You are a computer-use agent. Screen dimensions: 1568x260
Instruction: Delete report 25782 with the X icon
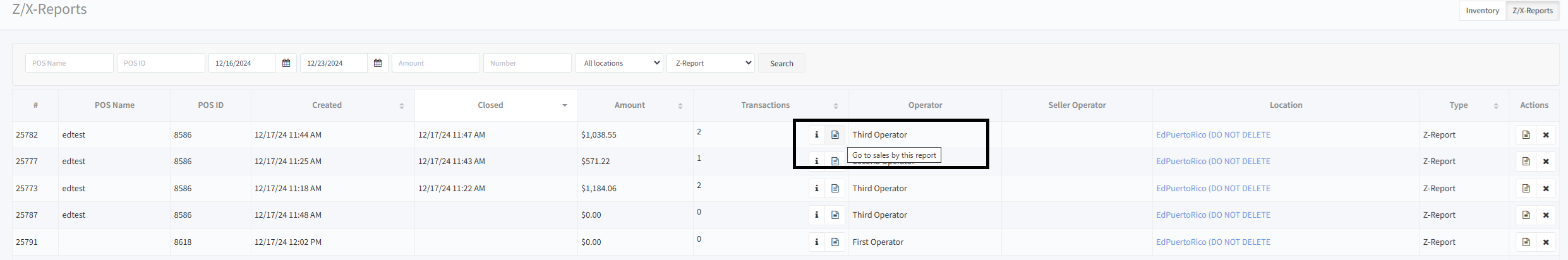click(1546, 134)
